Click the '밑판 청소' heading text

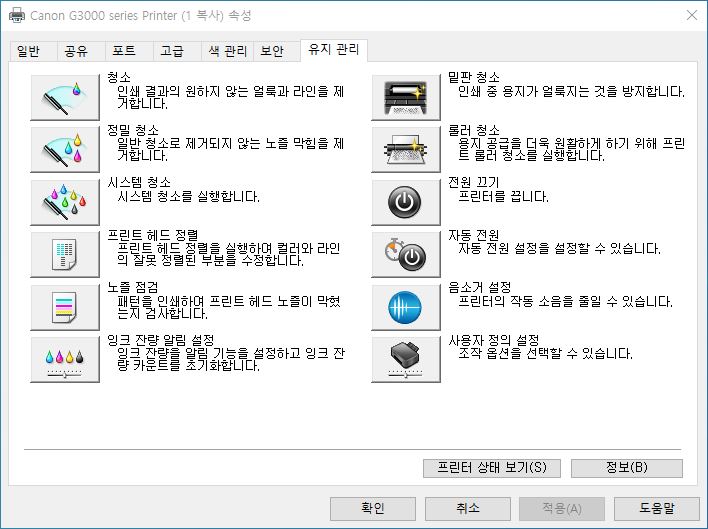pyautogui.click(x=474, y=77)
